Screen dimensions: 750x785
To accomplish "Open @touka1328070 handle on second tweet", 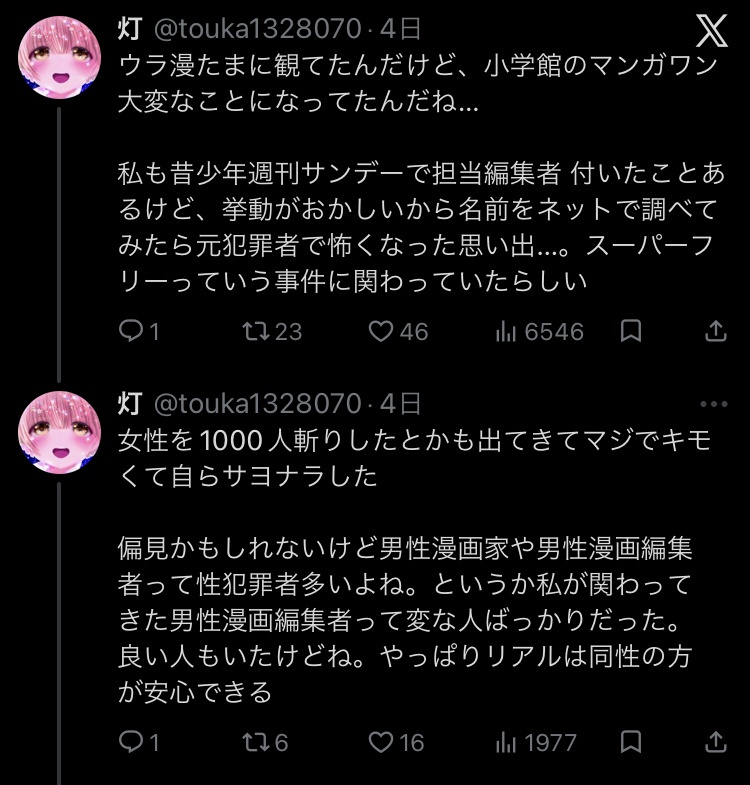I will 255,404.
